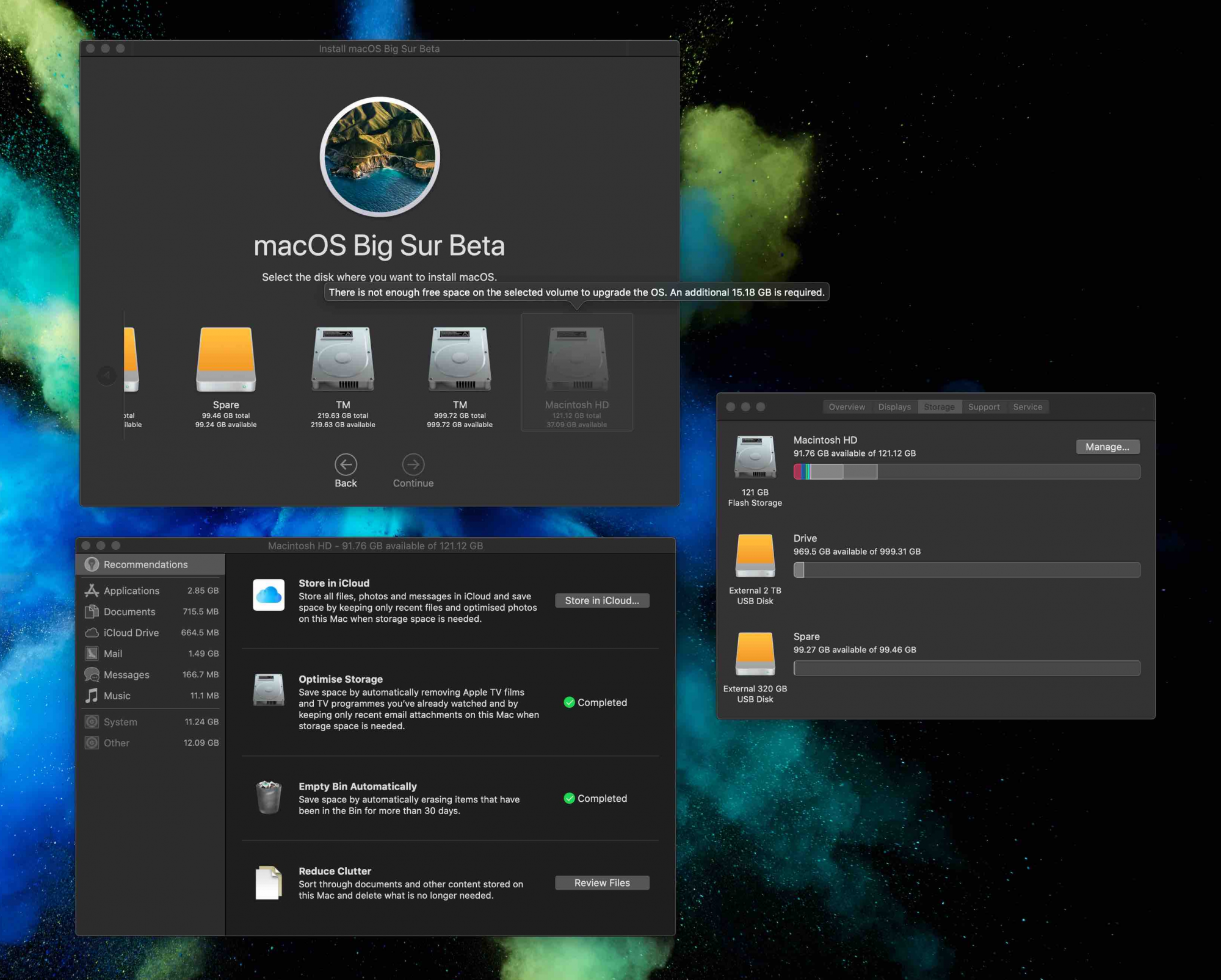Image resolution: width=1221 pixels, height=980 pixels.
Task: Click the Store in iCloud heading
Action: [x=334, y=583]
